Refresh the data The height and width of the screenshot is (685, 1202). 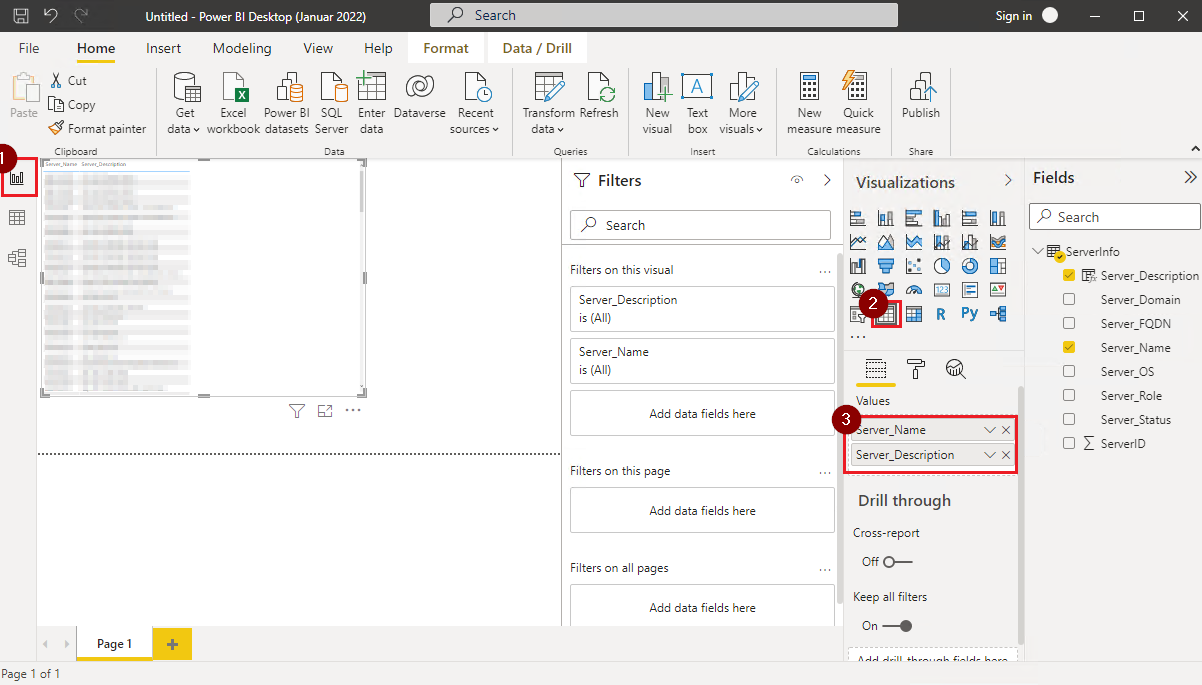click(599, 97)
